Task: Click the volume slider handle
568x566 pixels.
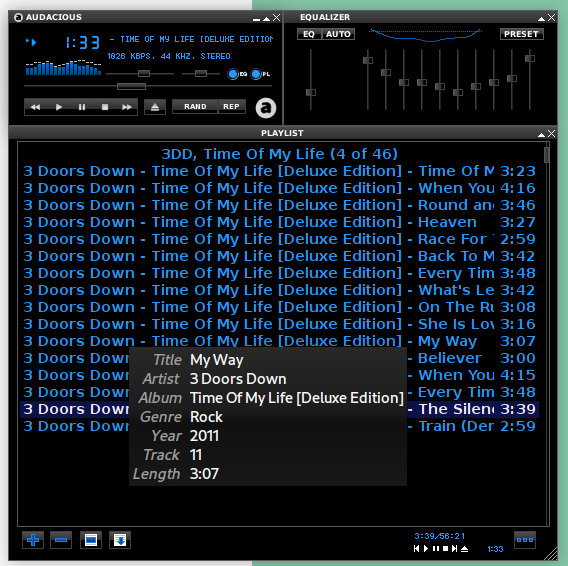Action: coord(144,74)
